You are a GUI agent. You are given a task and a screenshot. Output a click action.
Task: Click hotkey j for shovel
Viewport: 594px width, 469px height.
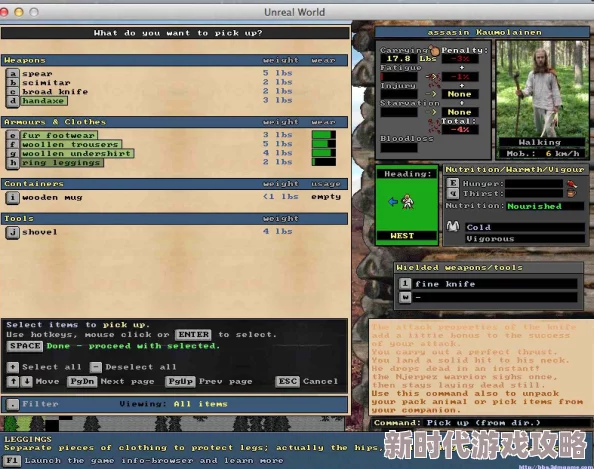pos(13,232)
